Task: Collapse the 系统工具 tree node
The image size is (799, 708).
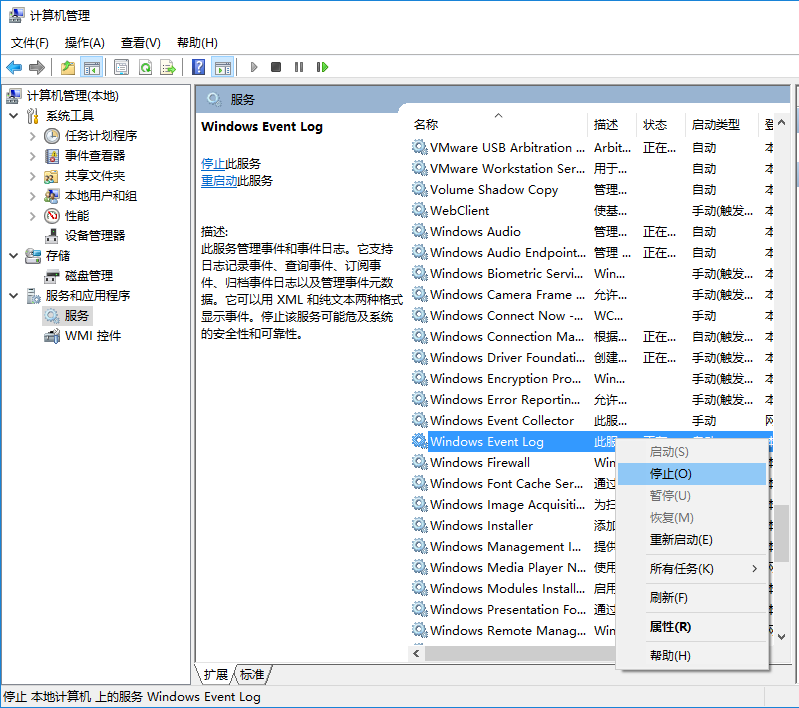Action: (x=14, y=116)
